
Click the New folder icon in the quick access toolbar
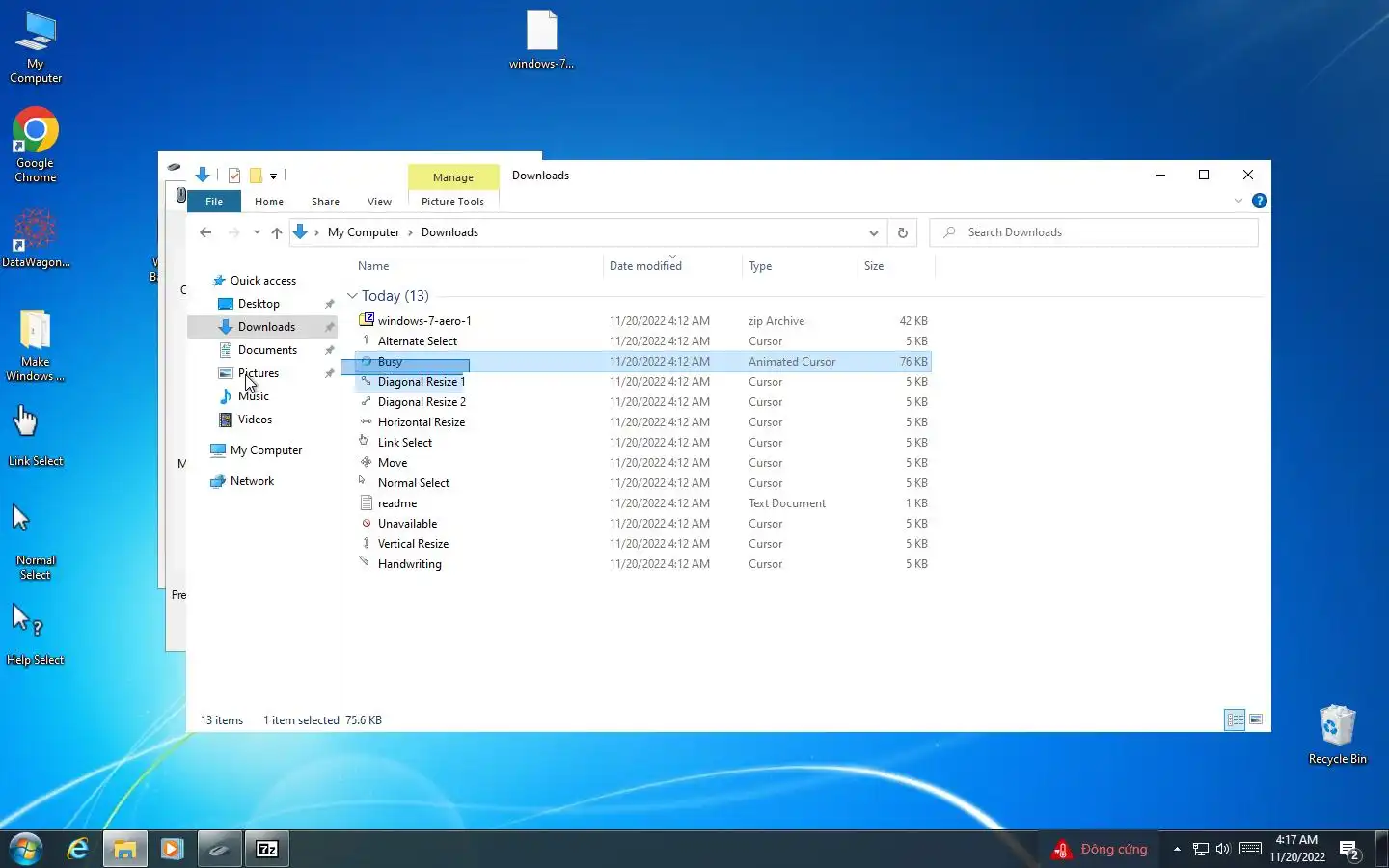(x=256, y=176)
